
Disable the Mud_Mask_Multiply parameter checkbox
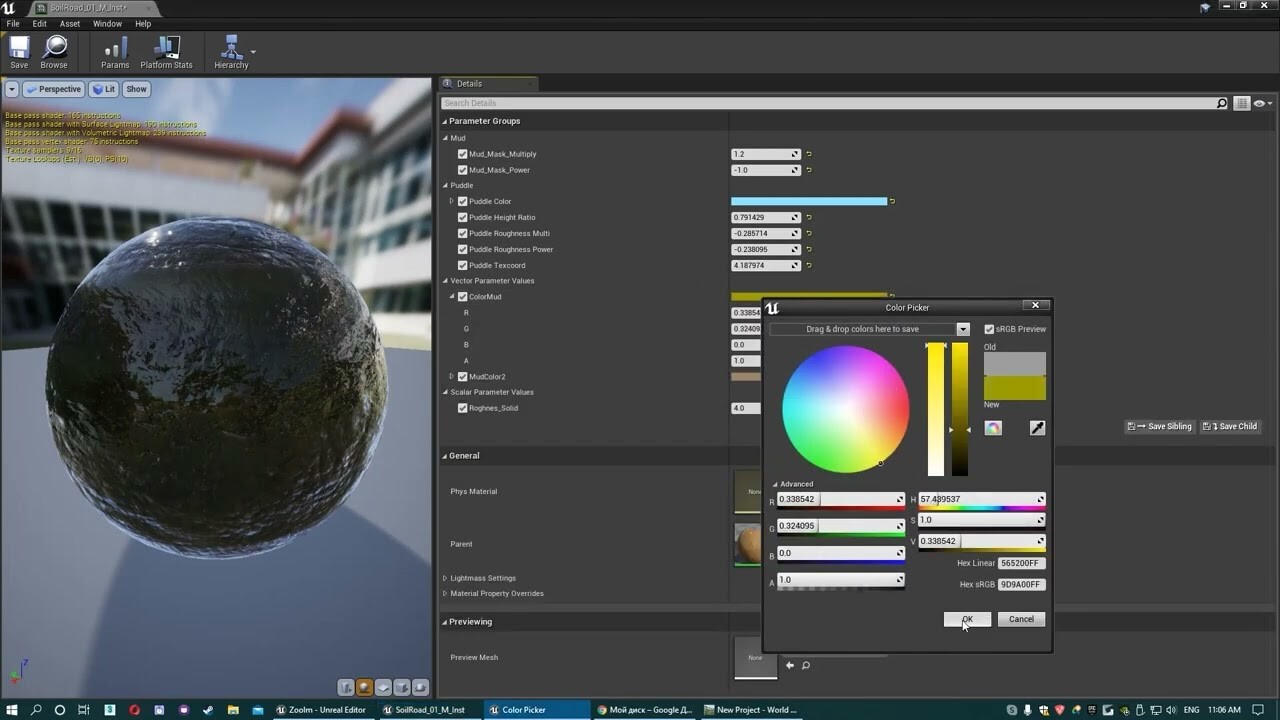click(462, 155)
